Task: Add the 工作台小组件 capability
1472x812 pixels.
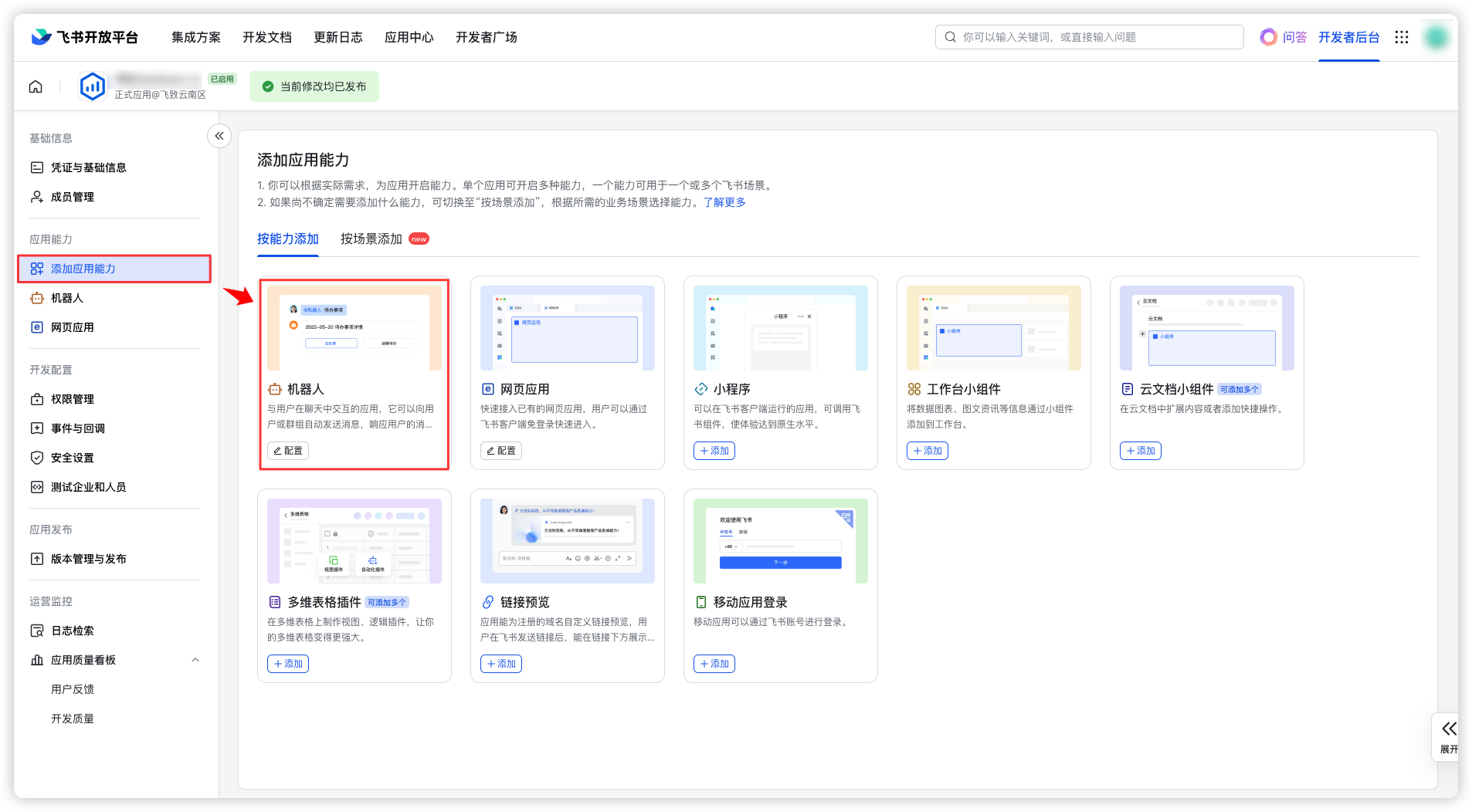Action: tap(928, 451)
